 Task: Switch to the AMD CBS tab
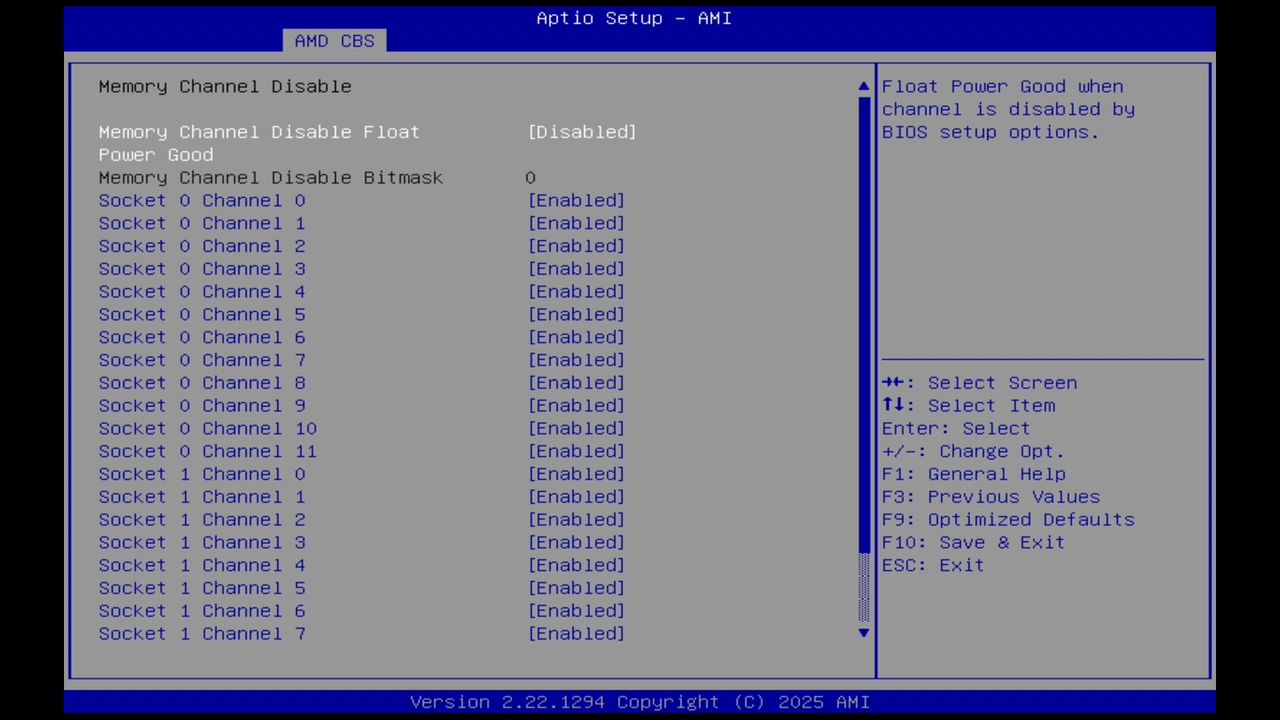pyautogui.click(x=334, y=40)
